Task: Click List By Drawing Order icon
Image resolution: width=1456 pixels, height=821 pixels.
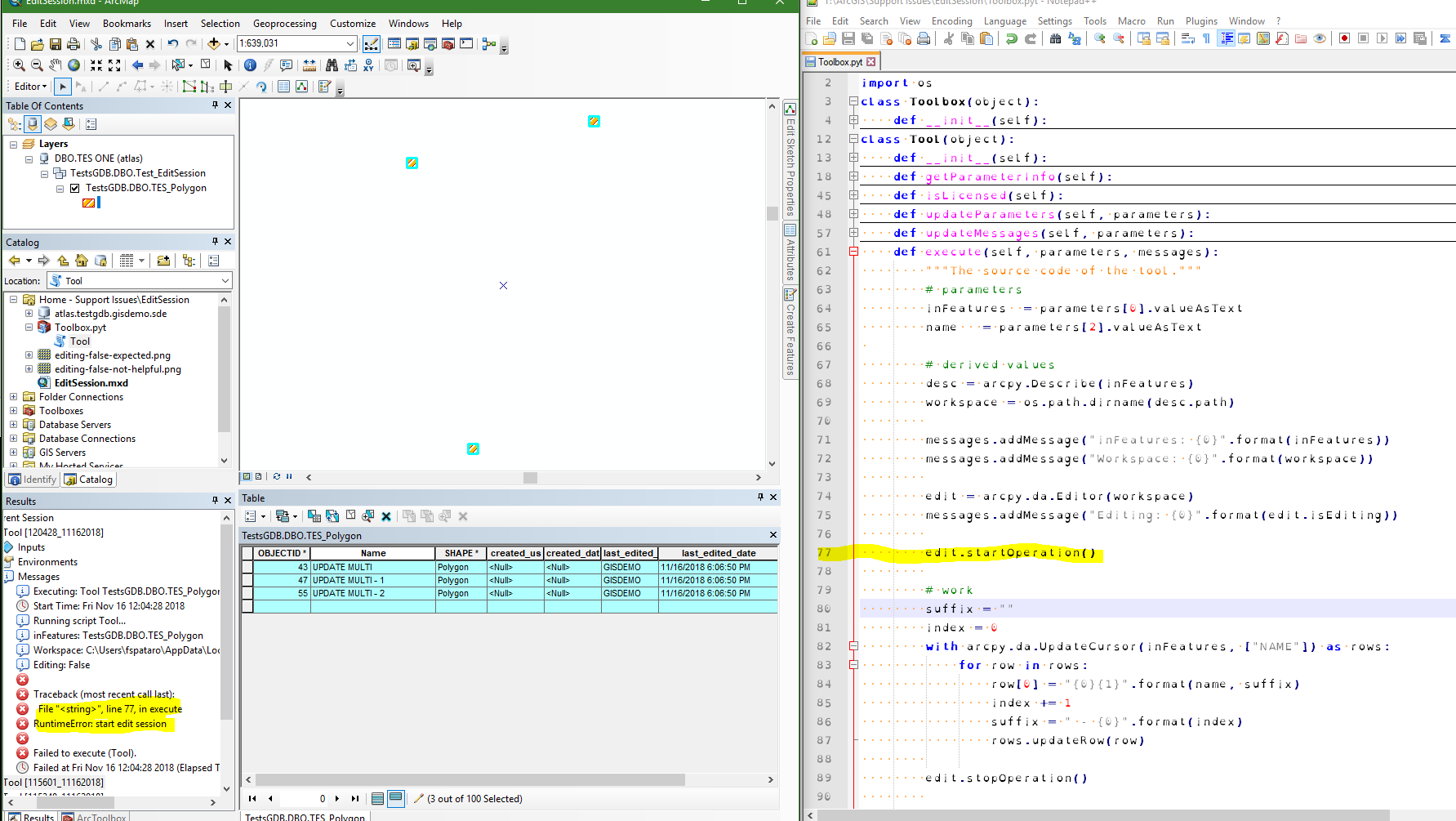Action: 14,124
